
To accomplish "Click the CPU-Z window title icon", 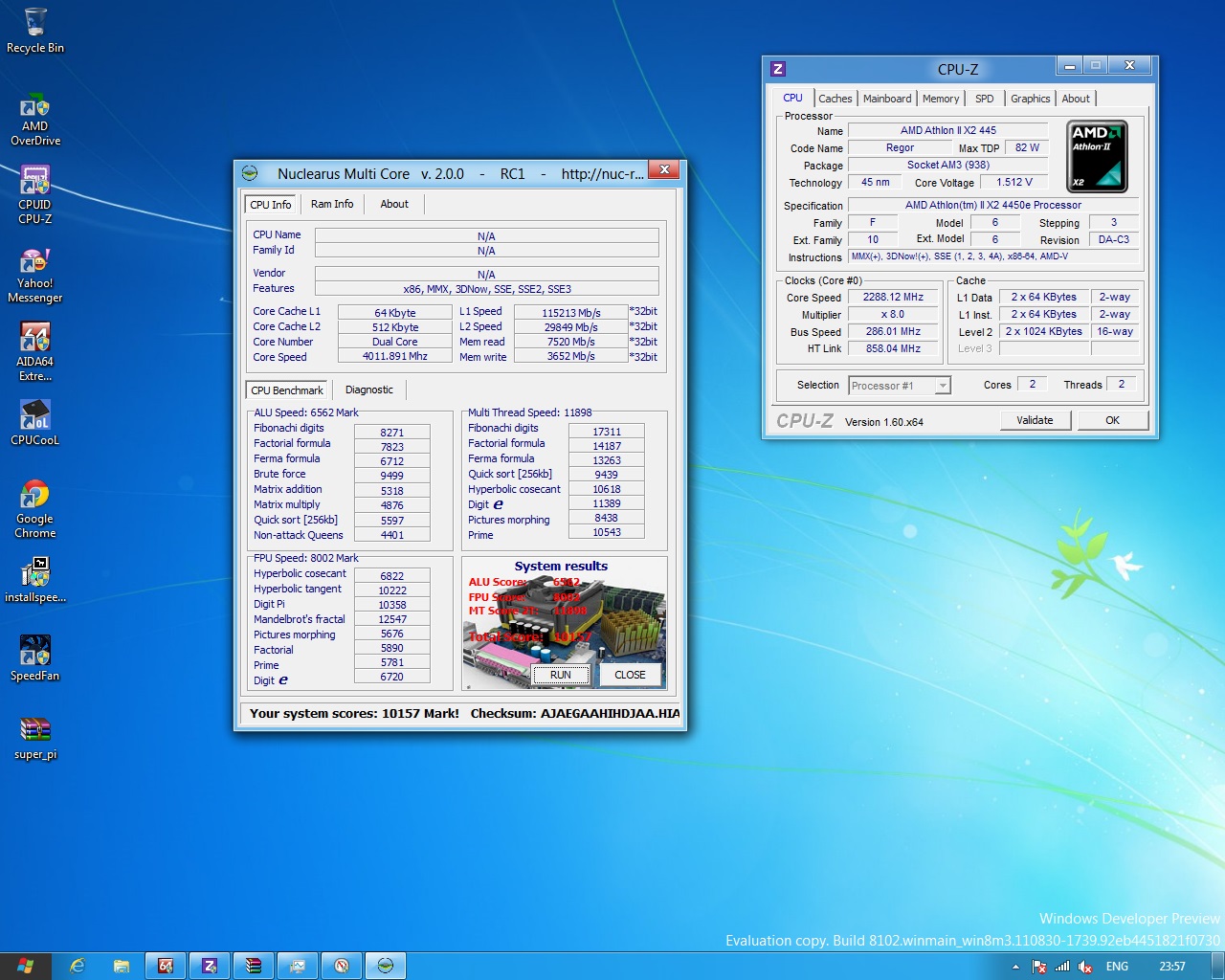I will tap(778, 69).
